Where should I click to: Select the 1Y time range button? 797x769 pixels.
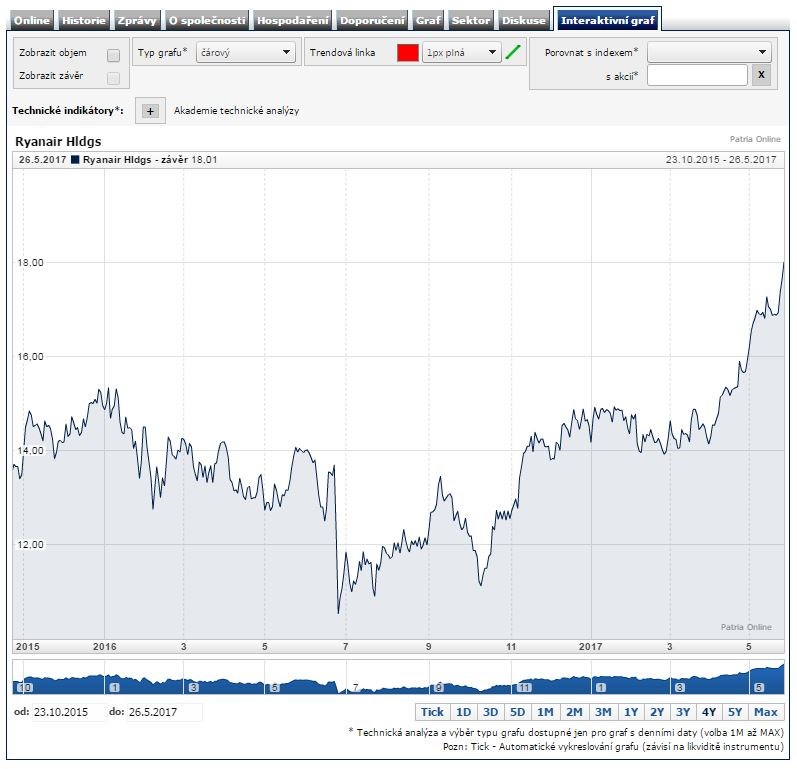(x=631, y=712)
